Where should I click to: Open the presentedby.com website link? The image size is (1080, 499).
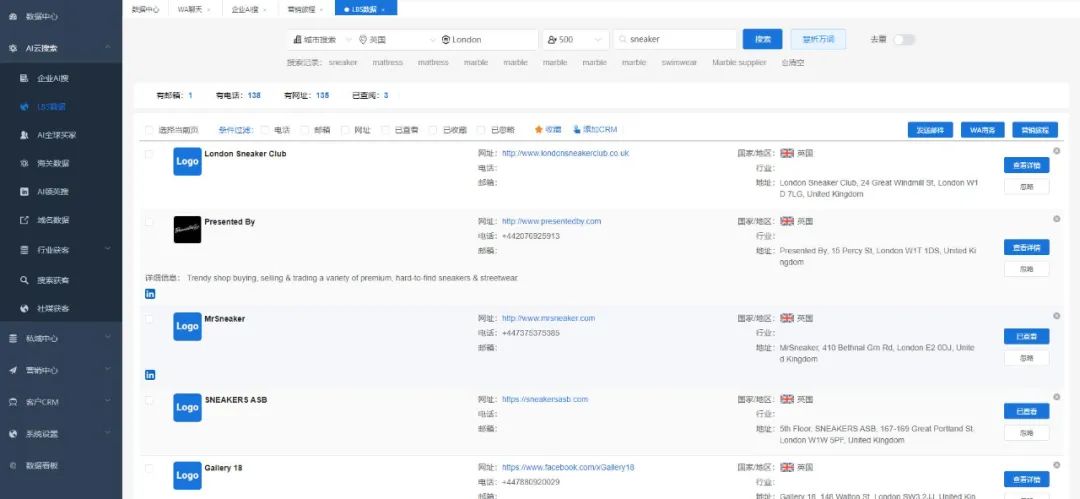point(551,221)
